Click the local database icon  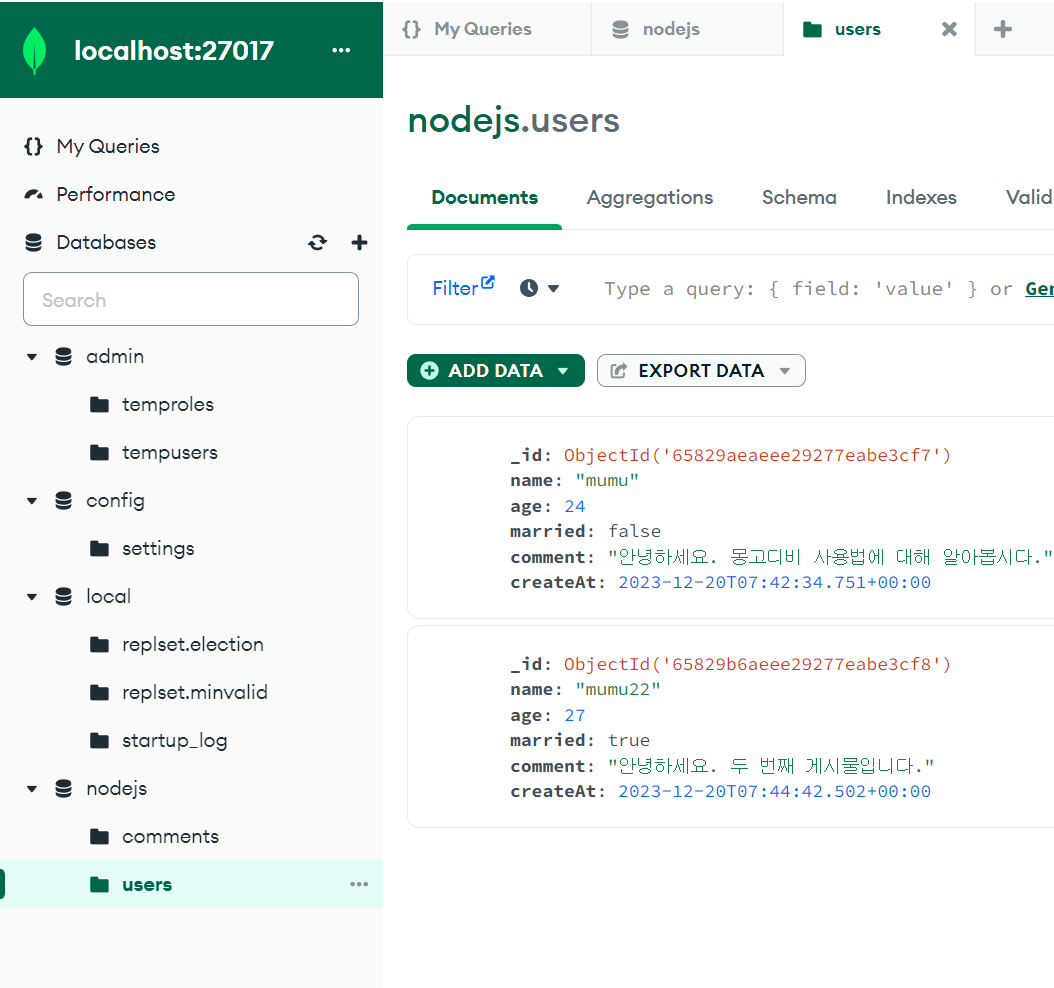[x=63, y=597]
